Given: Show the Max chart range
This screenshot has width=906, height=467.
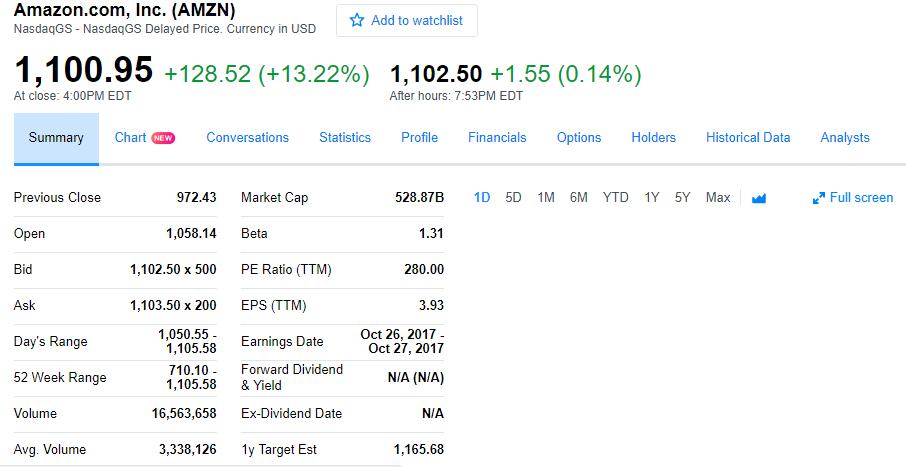Looking at the screenshot, I should coord(718,198).
